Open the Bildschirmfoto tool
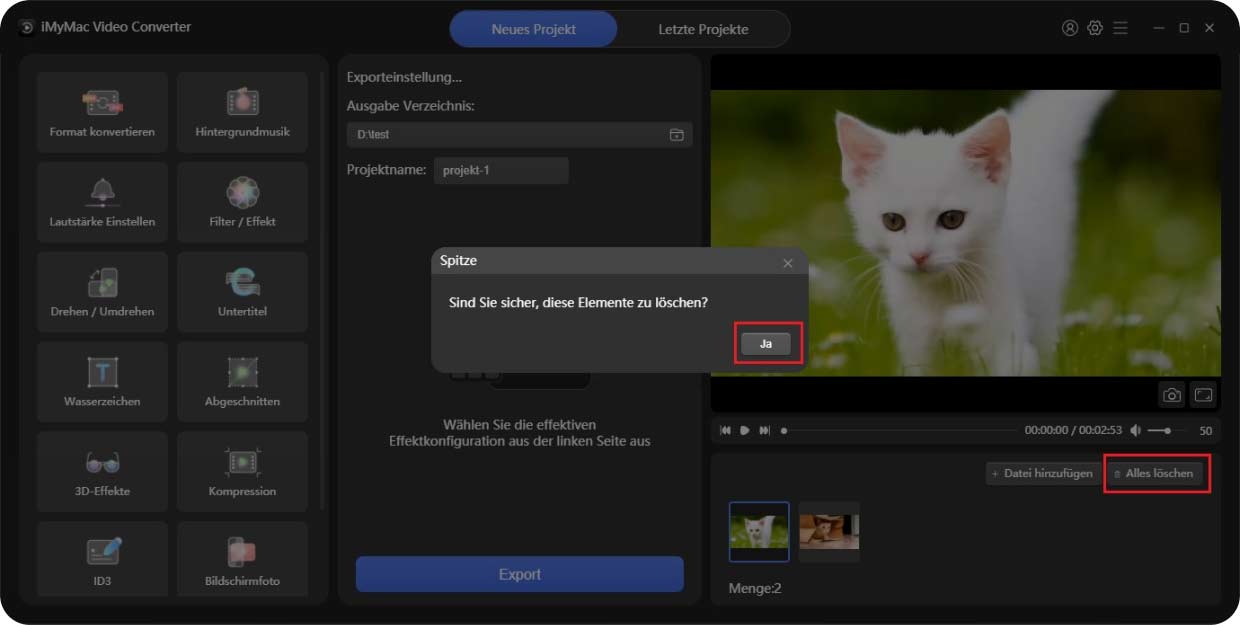 point(242,559)
